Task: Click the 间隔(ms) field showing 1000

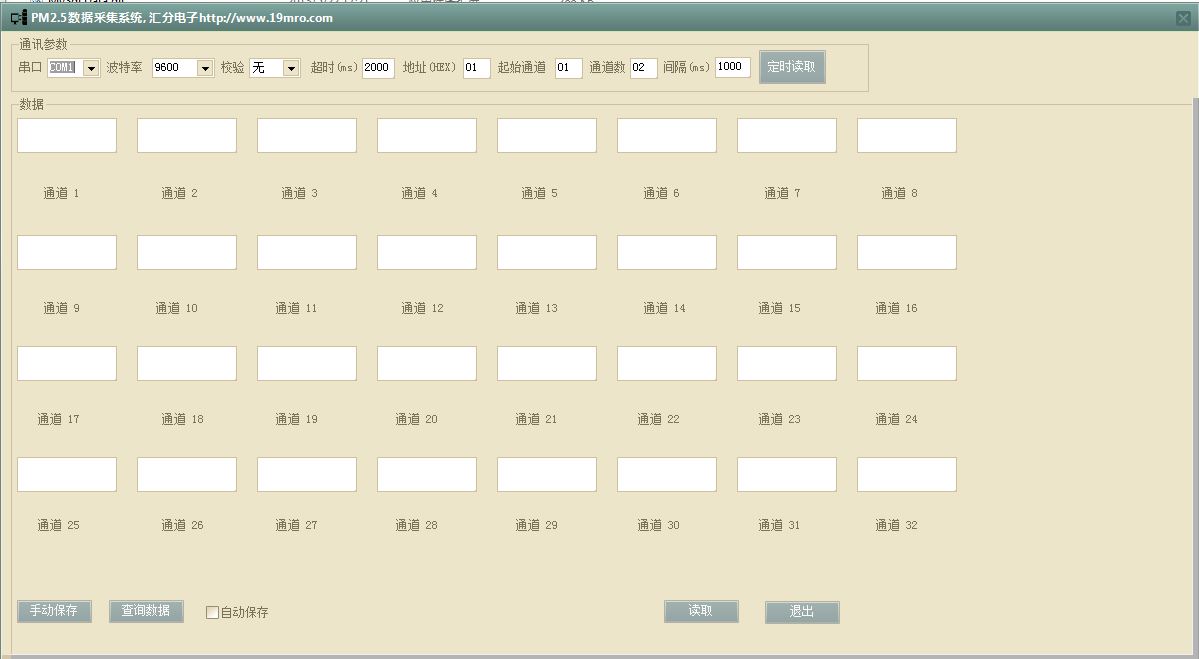Action: pos(733,67)
